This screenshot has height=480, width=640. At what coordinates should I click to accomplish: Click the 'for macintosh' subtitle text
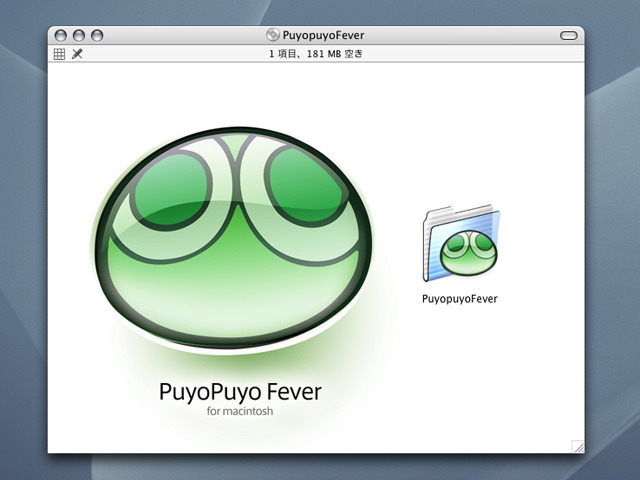(x=240, y=411)
